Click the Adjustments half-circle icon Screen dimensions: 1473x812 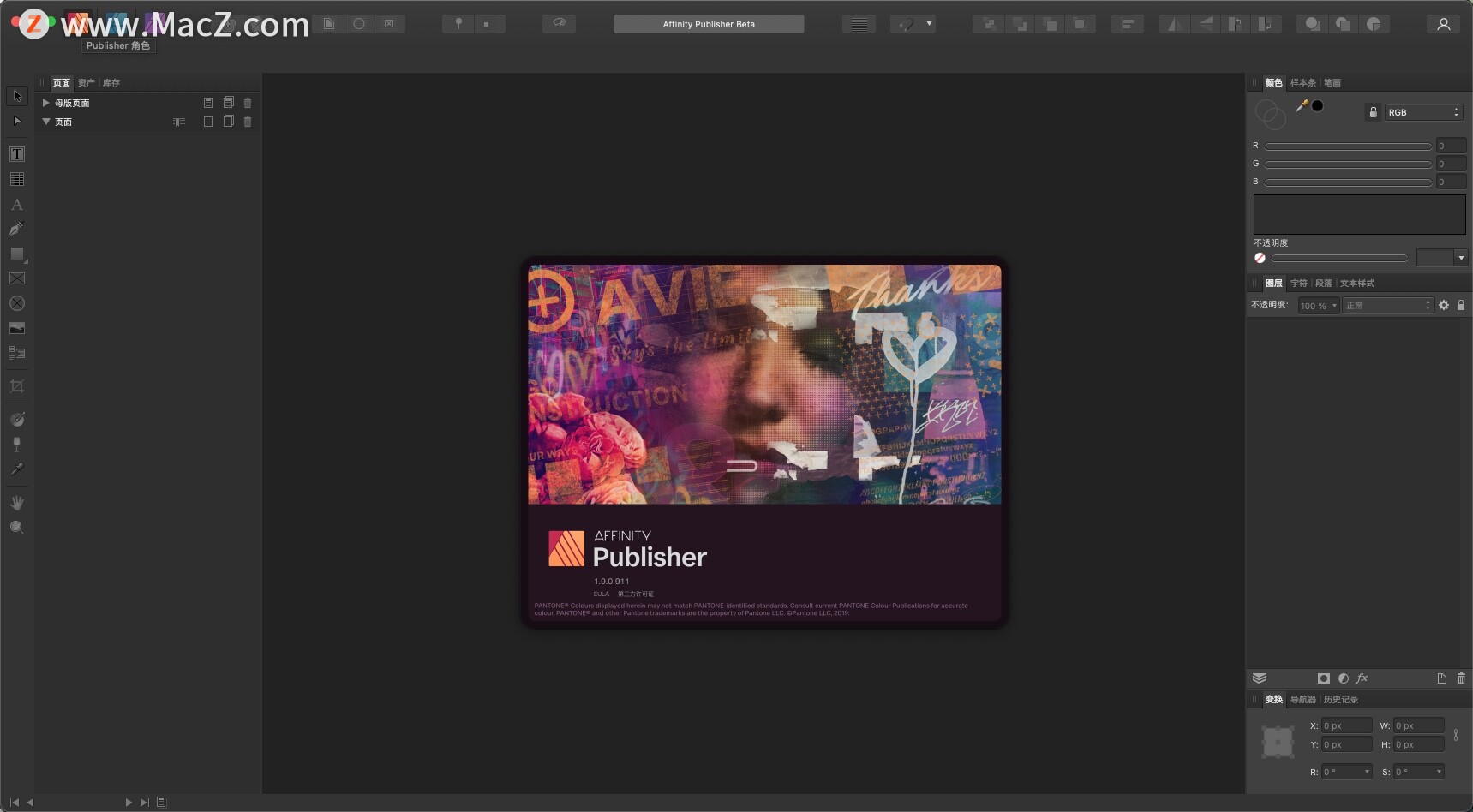pos(1344,678)
